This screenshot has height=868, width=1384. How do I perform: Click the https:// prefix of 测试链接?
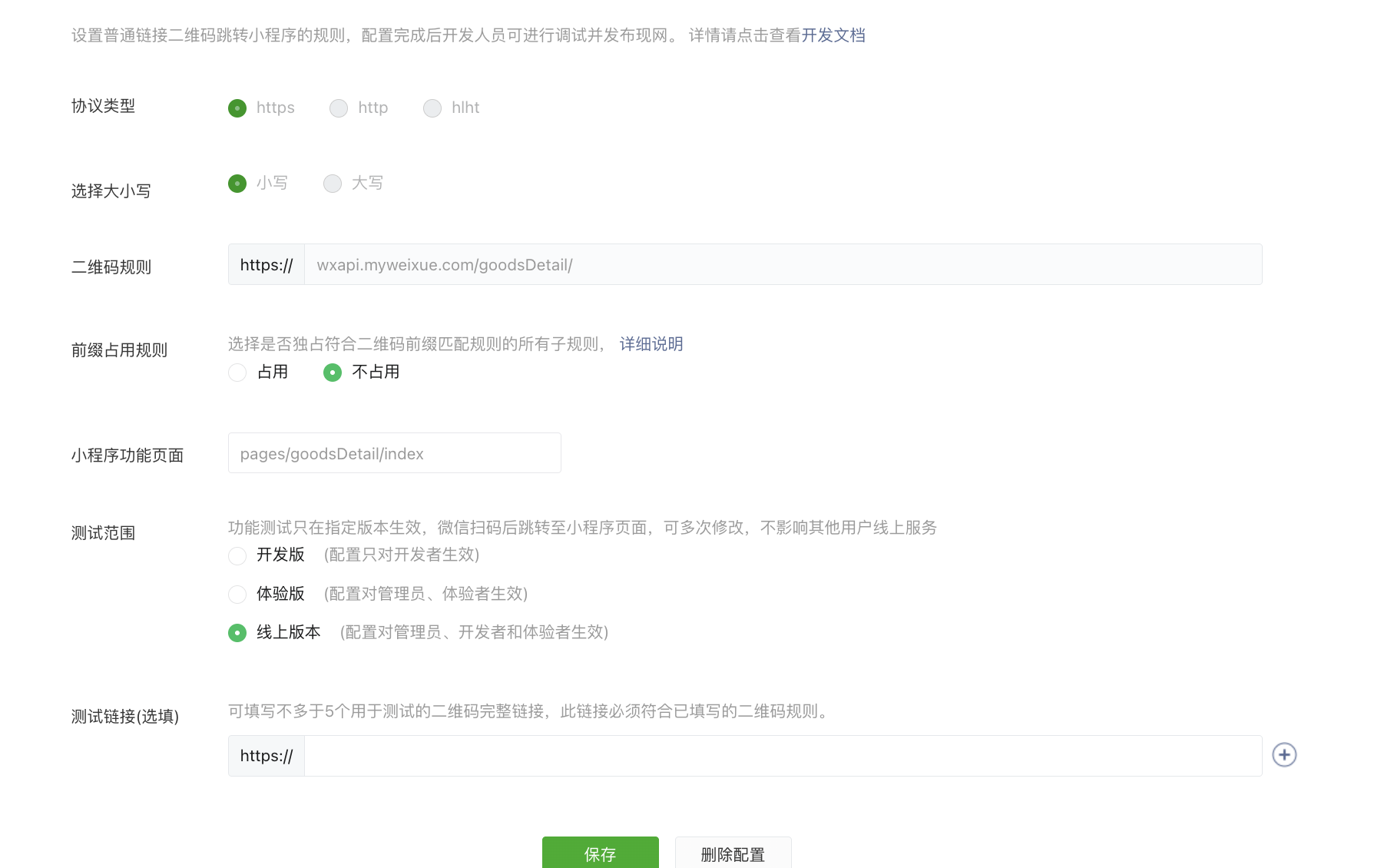click(267, 756)
